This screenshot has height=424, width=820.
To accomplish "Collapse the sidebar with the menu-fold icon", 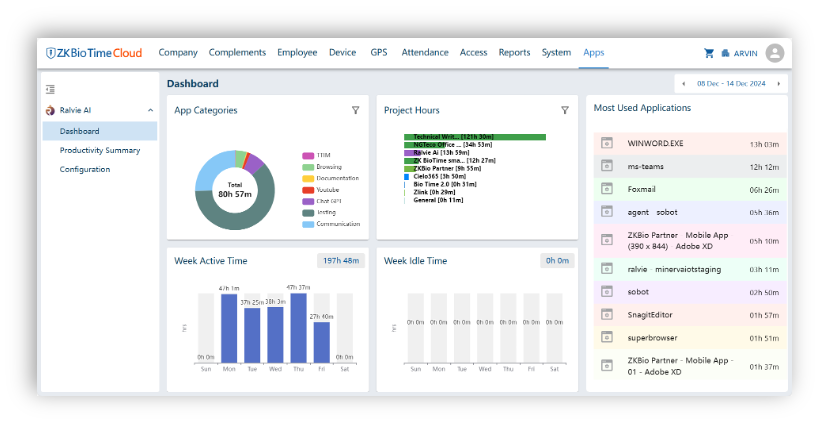I will (50, 89).
